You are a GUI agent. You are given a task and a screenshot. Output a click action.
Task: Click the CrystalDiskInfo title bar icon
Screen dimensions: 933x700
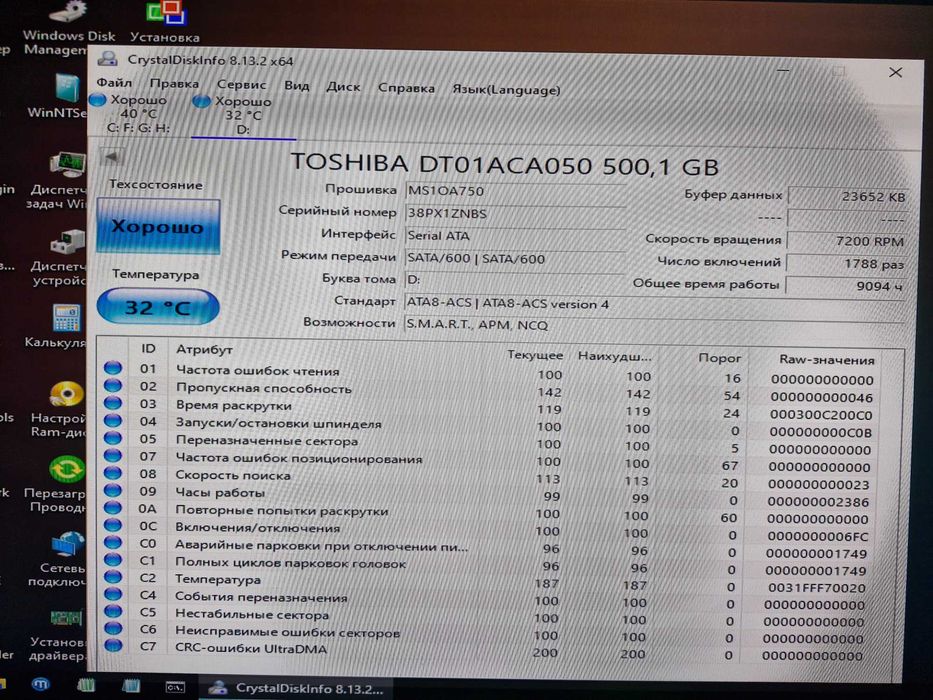[x=108, y=59]
